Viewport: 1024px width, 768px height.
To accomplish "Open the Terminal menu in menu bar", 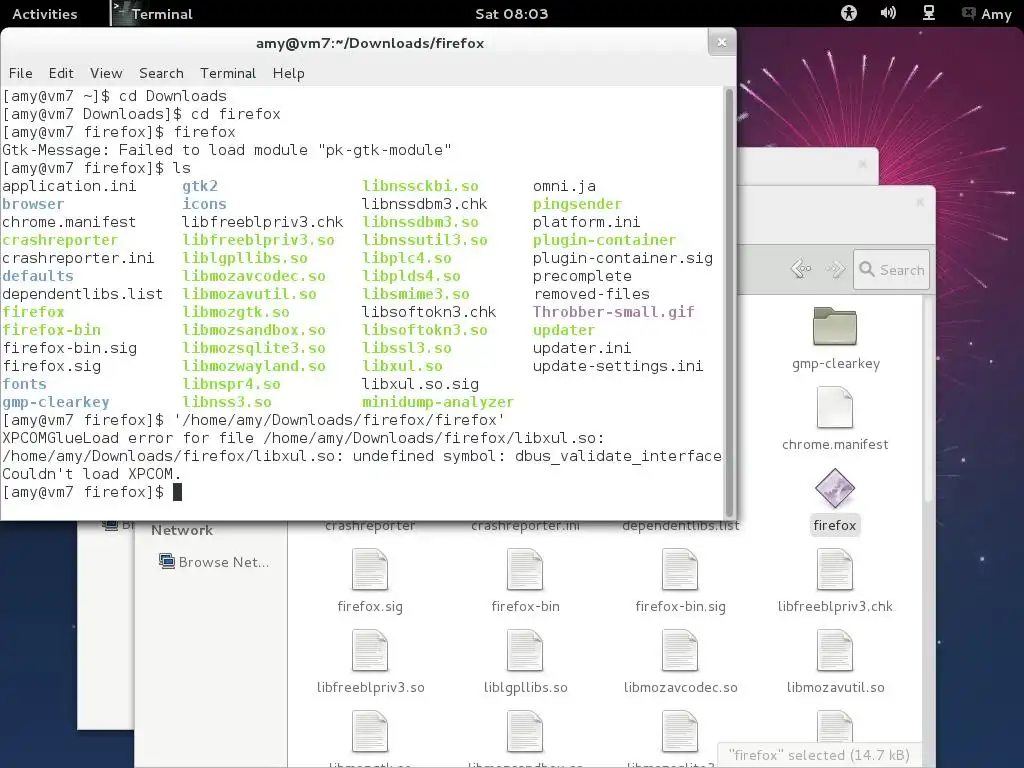I will point(228,73).
